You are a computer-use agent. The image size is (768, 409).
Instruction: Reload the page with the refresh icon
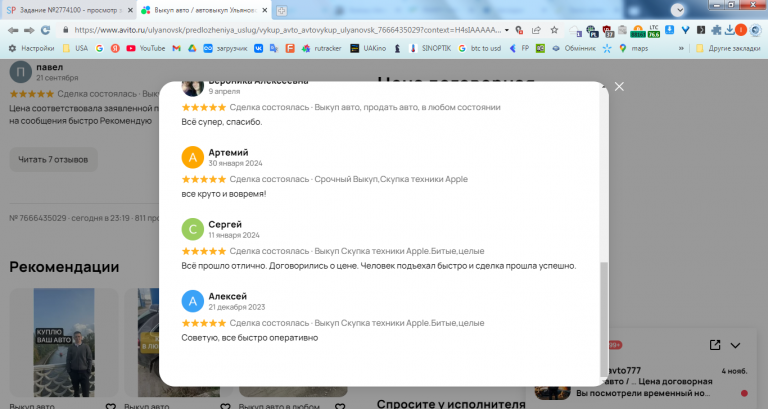click(x=46, y=30)
